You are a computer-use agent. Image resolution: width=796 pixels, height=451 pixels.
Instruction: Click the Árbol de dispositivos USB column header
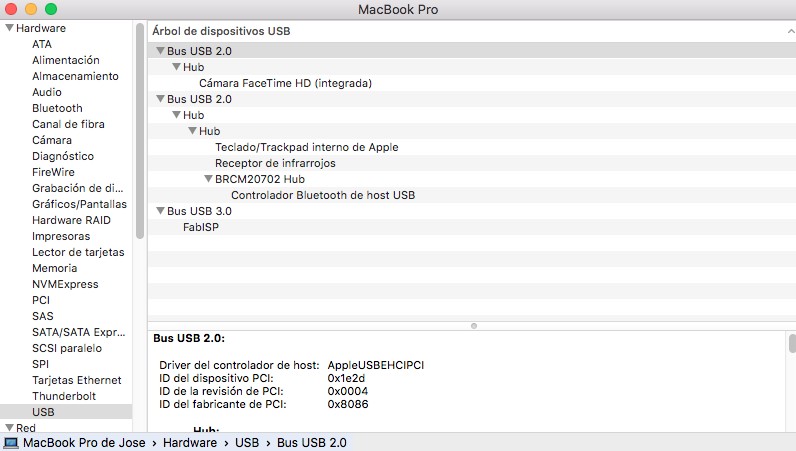221,31
